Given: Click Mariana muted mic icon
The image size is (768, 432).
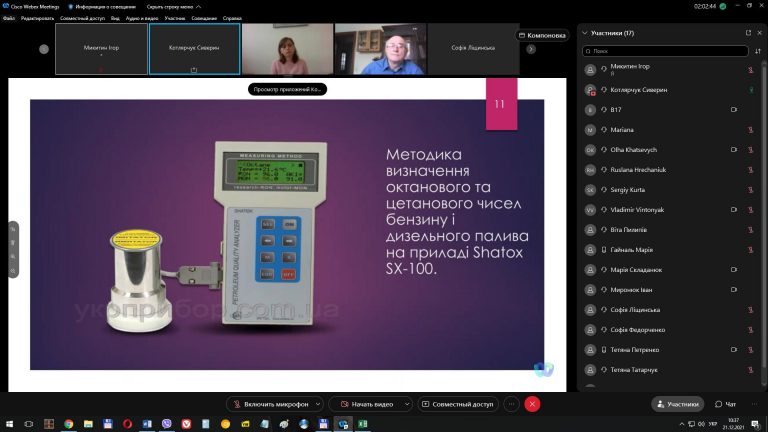Looking at the screenshot, I should 750,130.
